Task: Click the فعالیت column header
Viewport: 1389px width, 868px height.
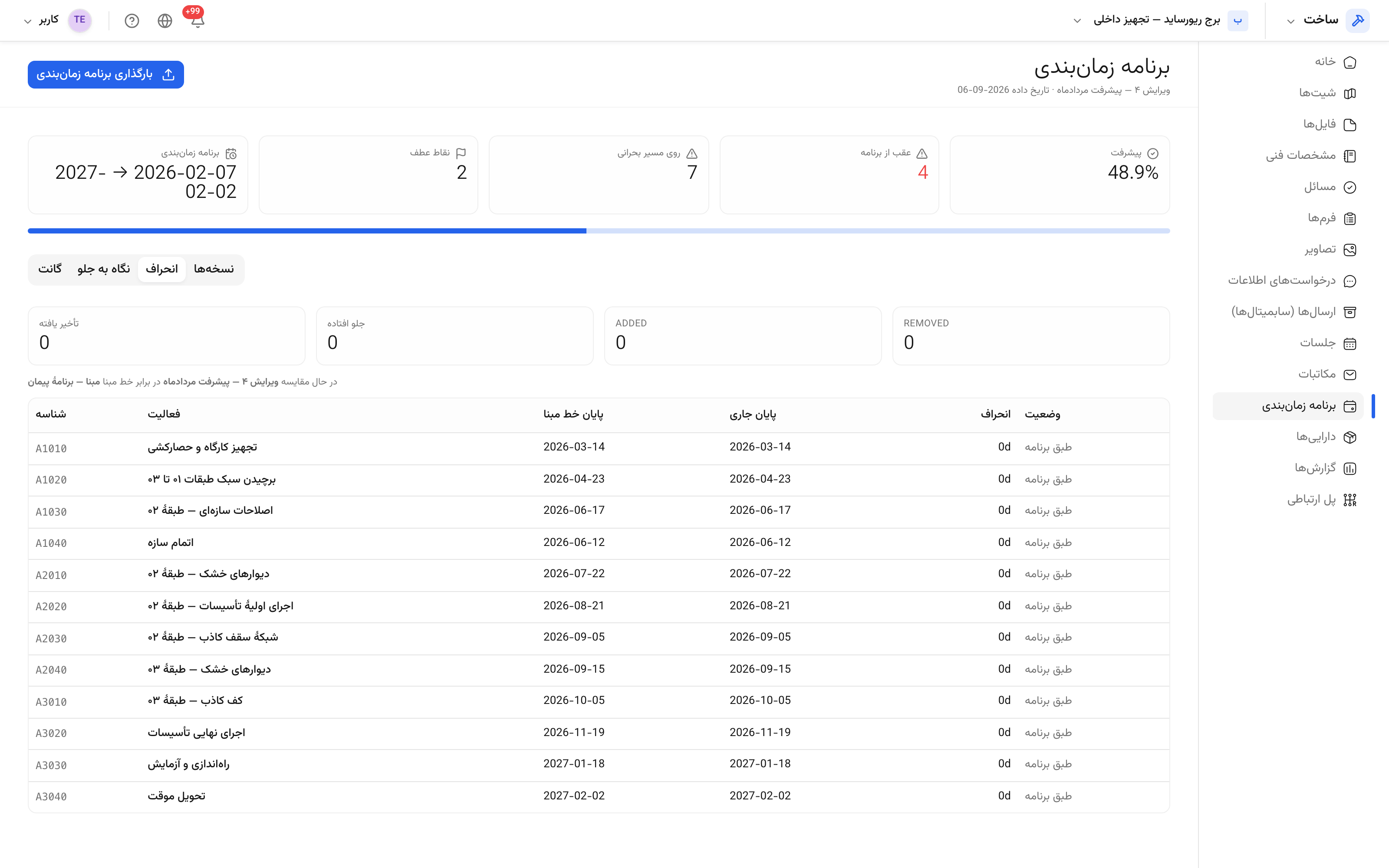Action: tap(164, 414)
